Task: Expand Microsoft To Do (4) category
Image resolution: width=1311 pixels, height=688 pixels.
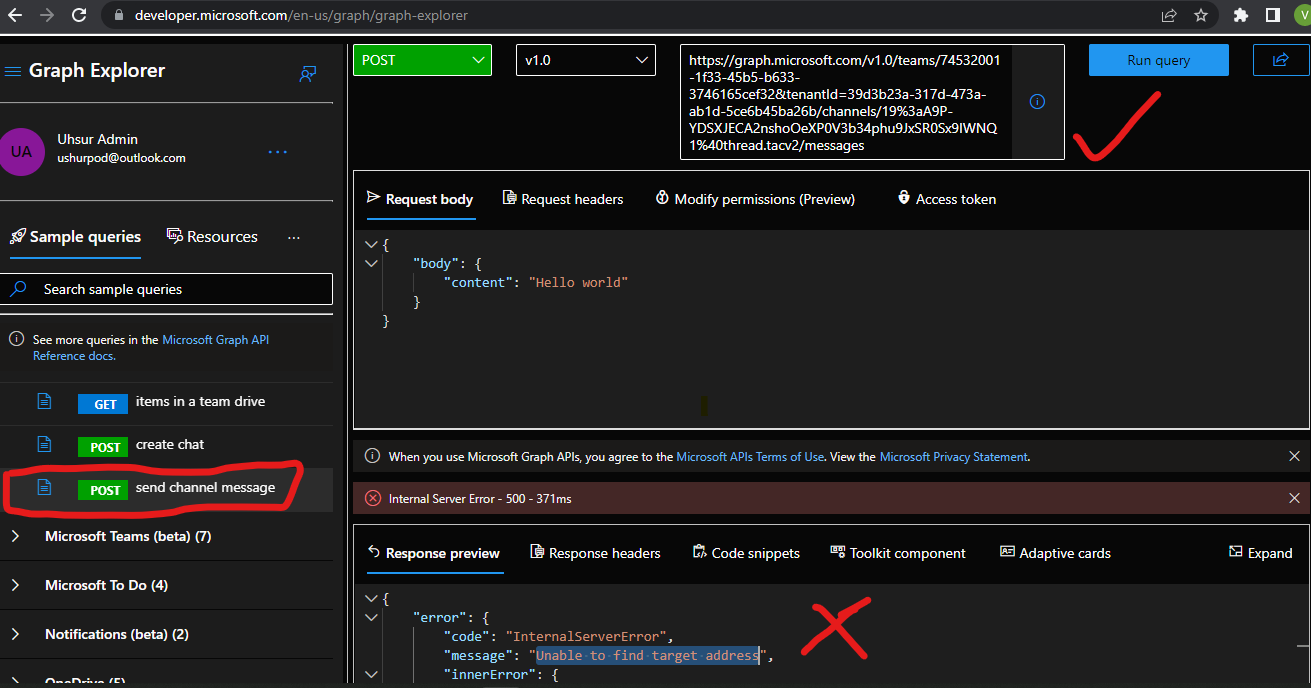Action: (15, 585)
